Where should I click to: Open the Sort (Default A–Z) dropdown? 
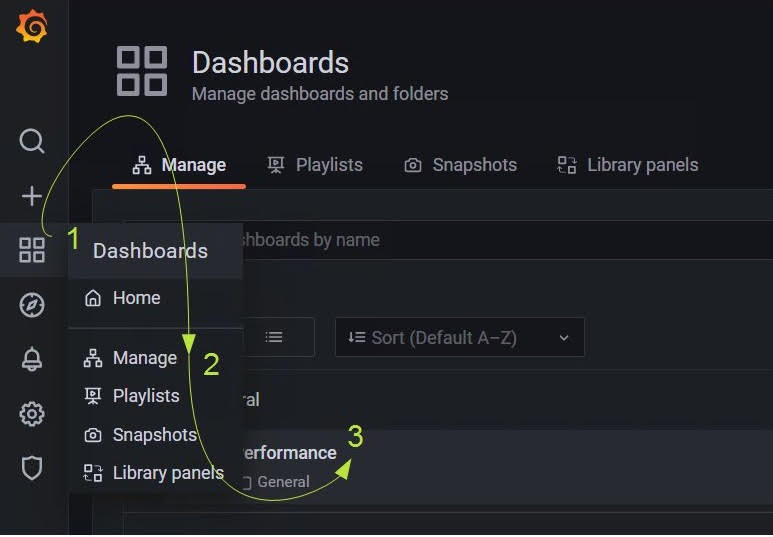click(x=459, y=337)
